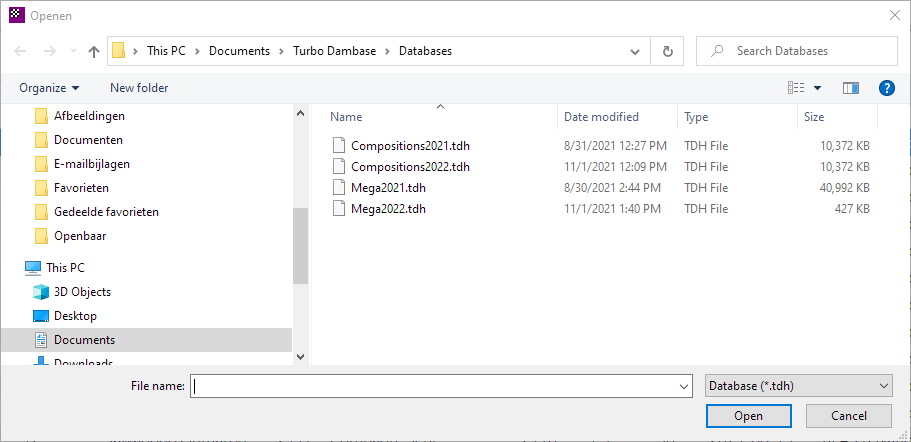Go up one folder level

(x=94, y=51)
